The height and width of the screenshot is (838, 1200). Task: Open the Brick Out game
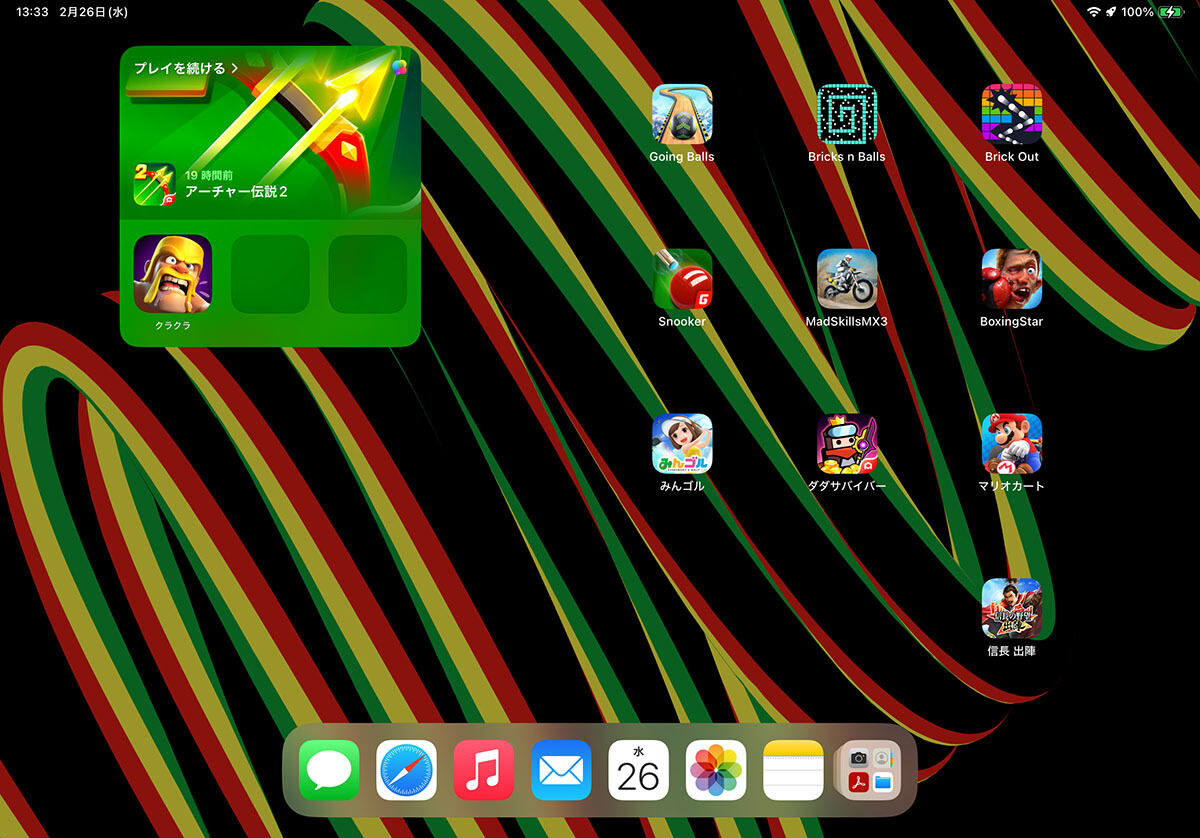pos(1012,114)
